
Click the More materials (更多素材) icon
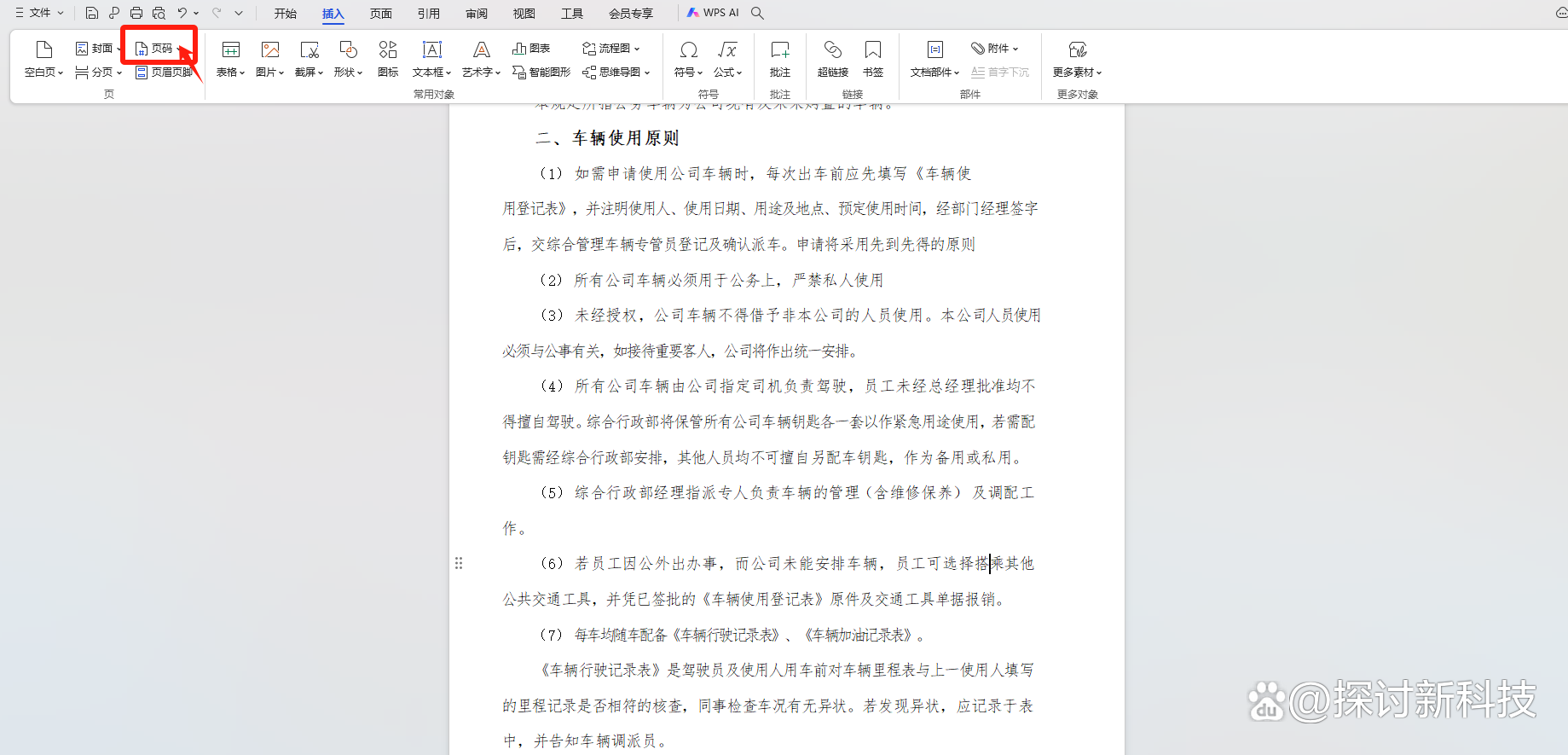point(1078,49)
